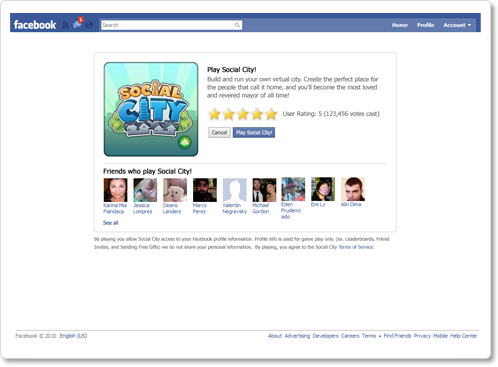
Task: Open Karina Mia Fiandaca's profile photo
Action: (x=115, y=190)
